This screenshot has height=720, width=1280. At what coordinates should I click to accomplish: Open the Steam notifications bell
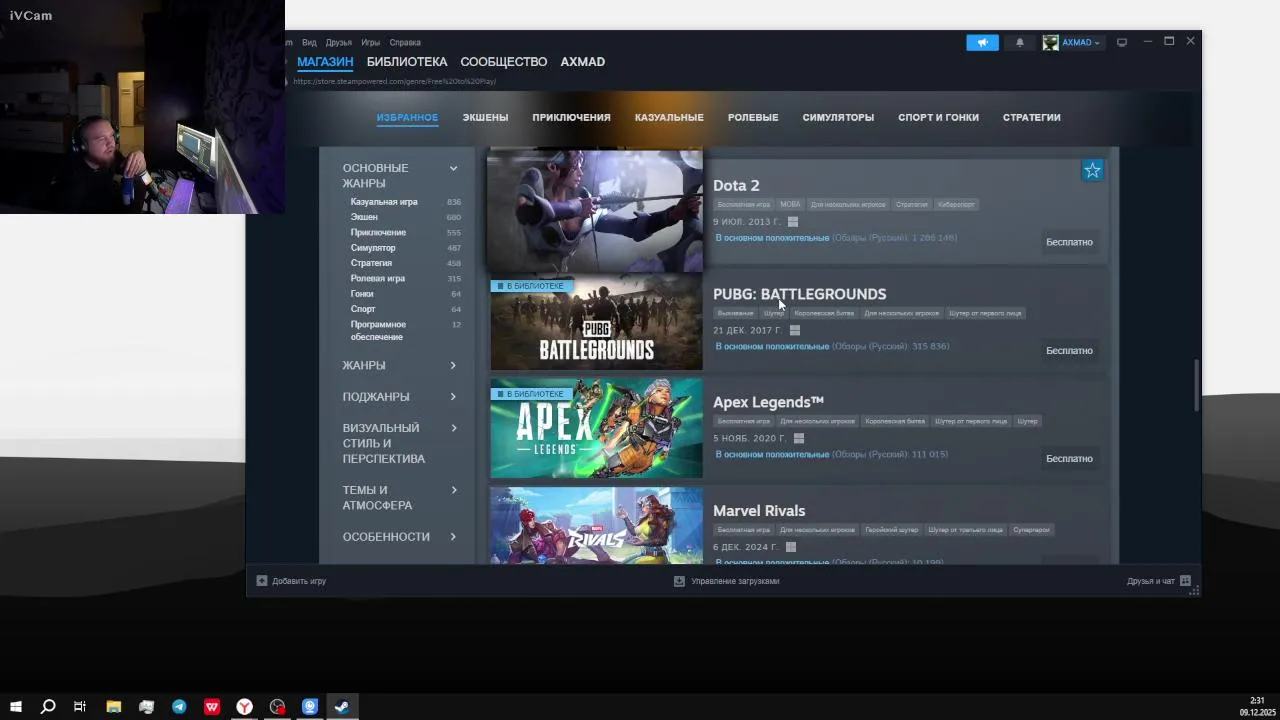(x=1020, y=42)
